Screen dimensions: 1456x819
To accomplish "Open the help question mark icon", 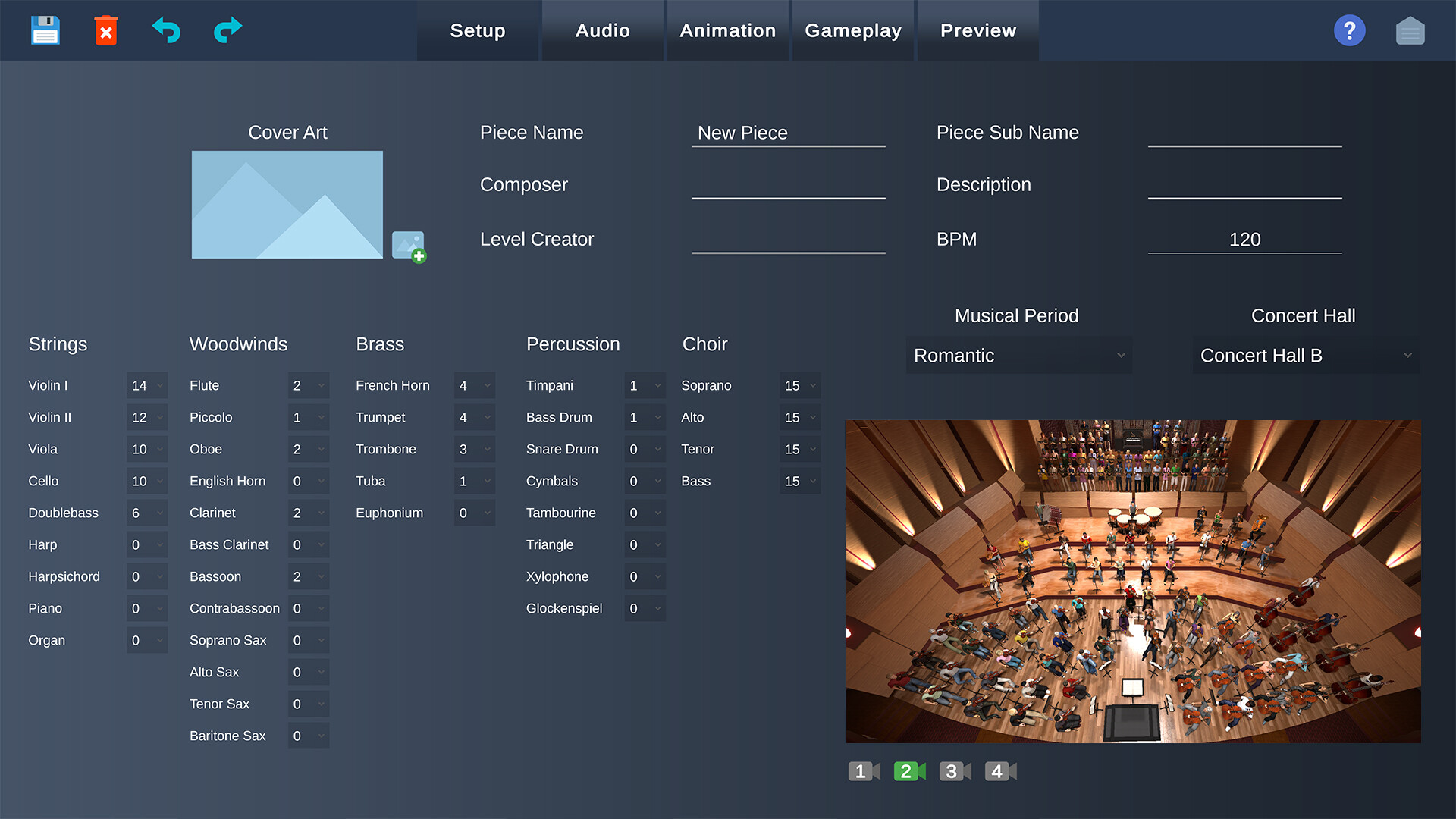I will point(1349,30).
